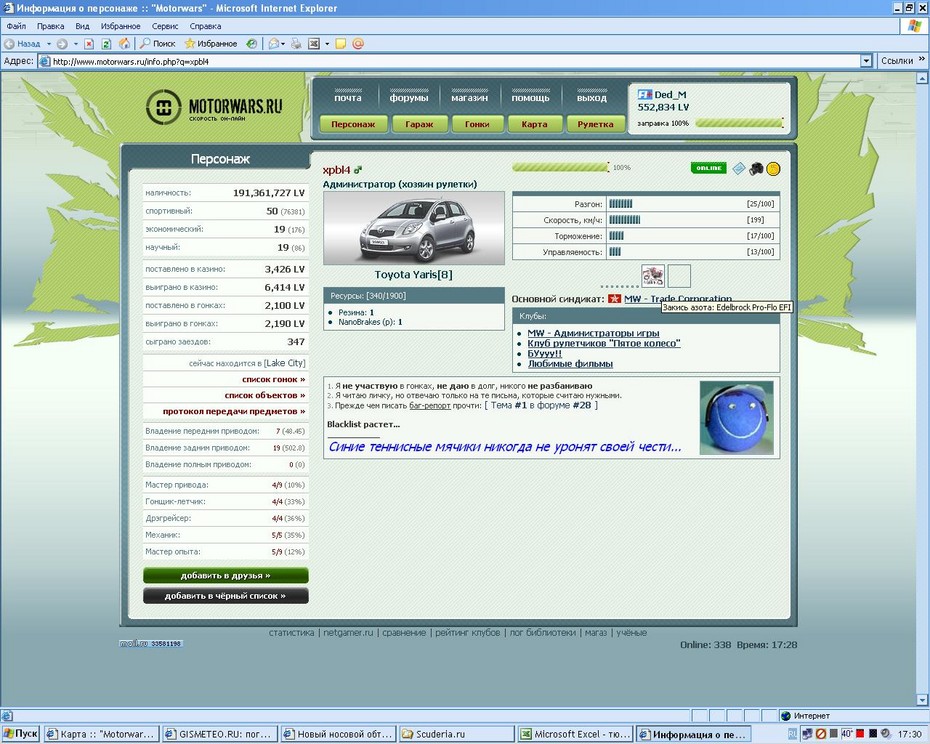Viewport: 930px width, 744px height.
Task: Open the Справка menu
Action: (205, 26)
